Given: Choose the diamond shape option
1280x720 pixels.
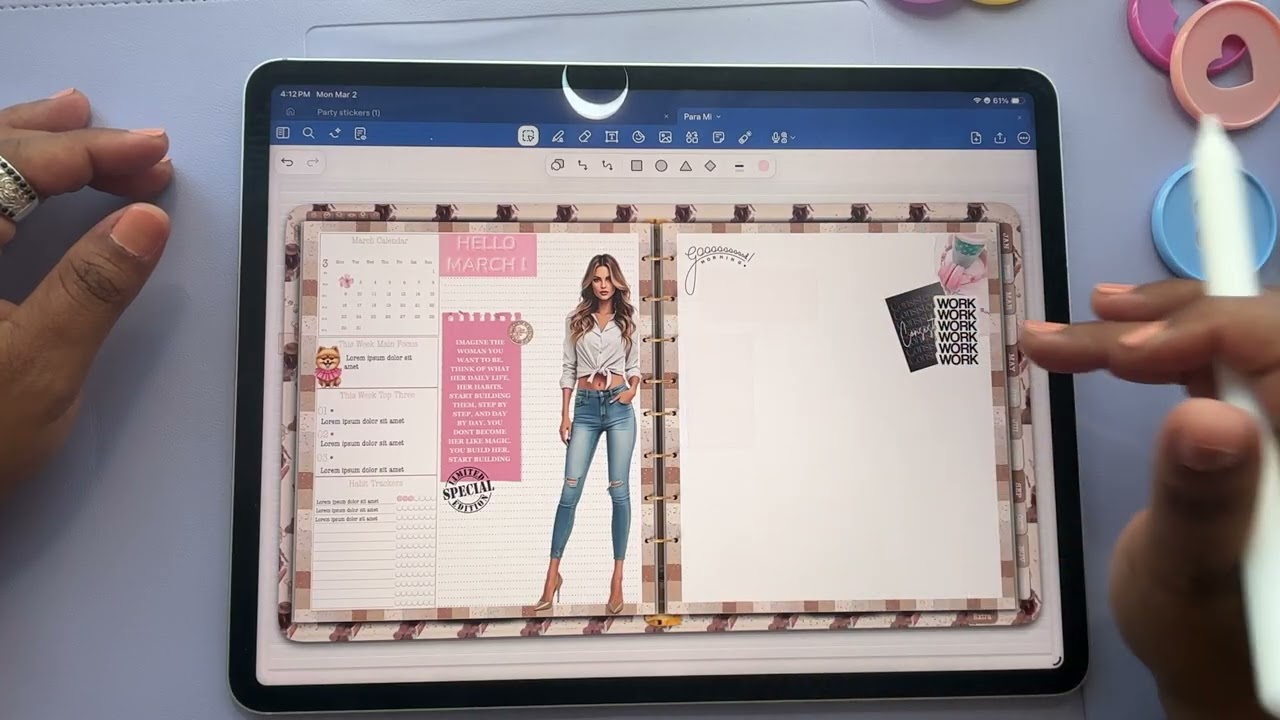Looking at the screenshot, I should pyautogui.click(x=710, y=166).
